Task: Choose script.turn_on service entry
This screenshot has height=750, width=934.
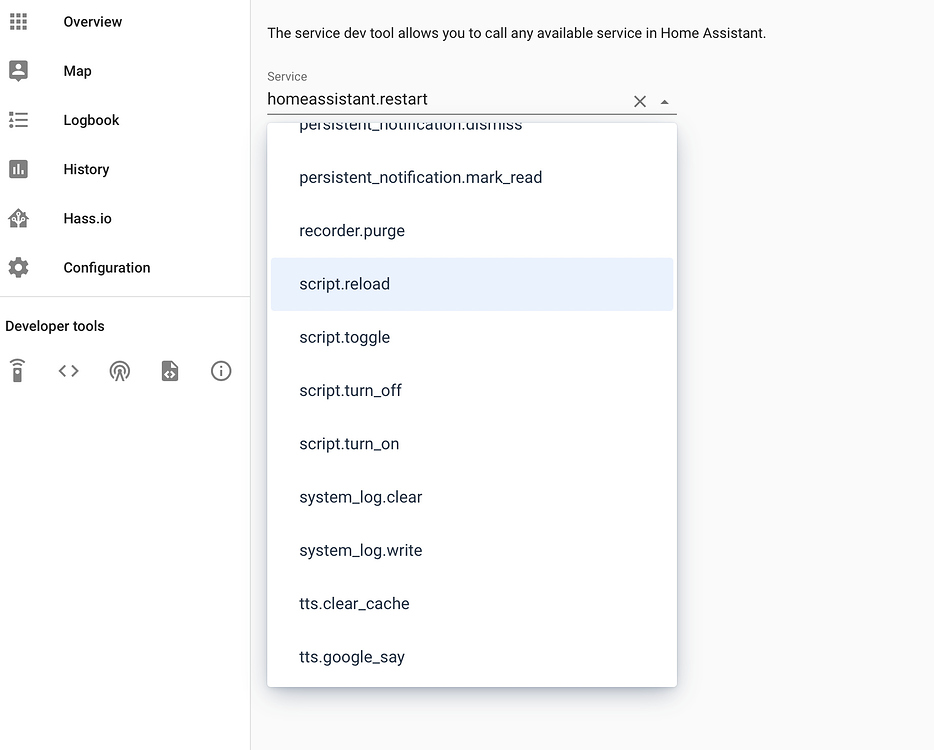Action: [x=349, y=444]
